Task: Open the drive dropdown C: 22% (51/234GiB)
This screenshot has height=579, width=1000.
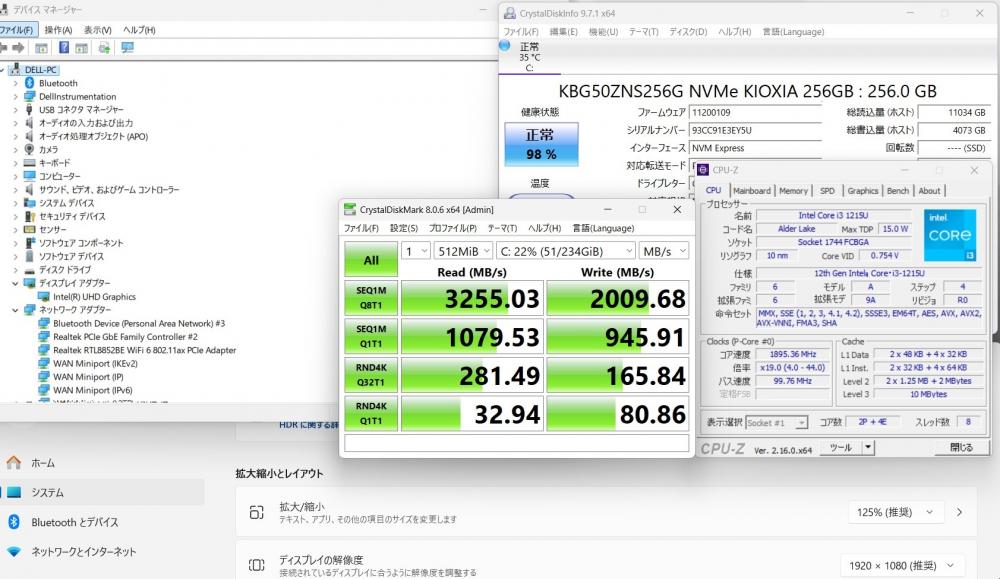Action: [566, 251]
